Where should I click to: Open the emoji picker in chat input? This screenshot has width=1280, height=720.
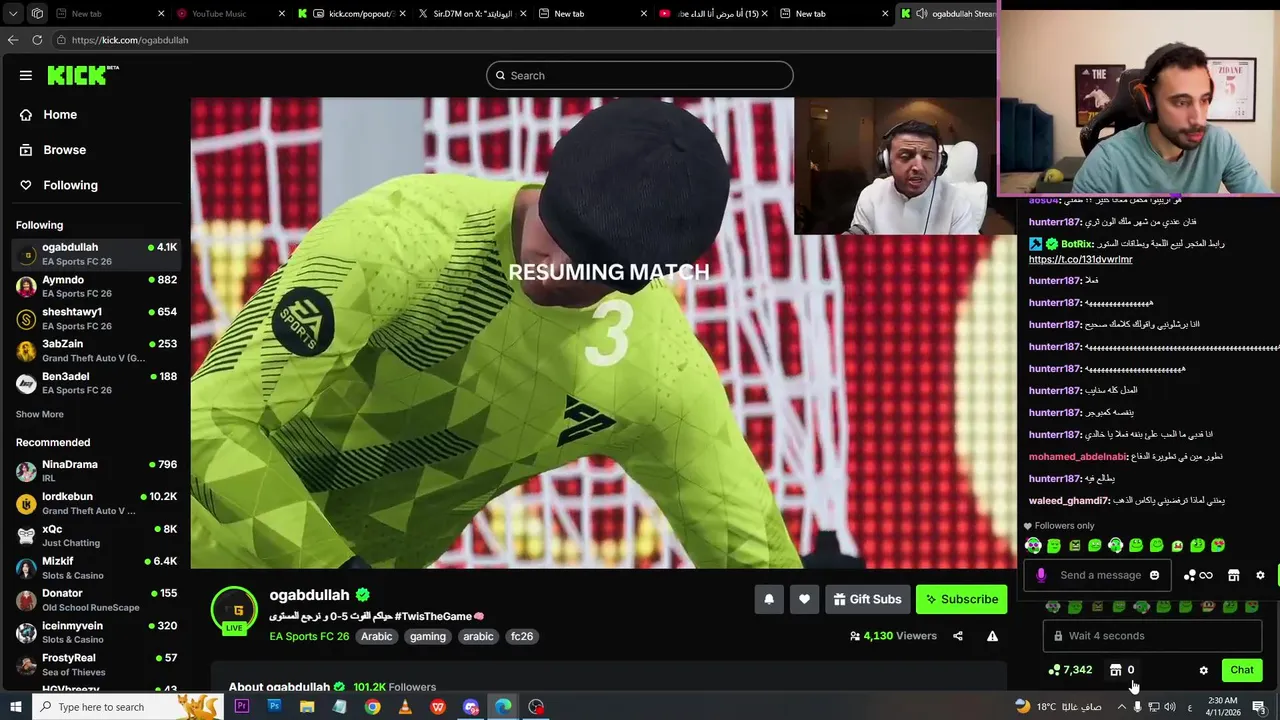[x=1154, y=575]
